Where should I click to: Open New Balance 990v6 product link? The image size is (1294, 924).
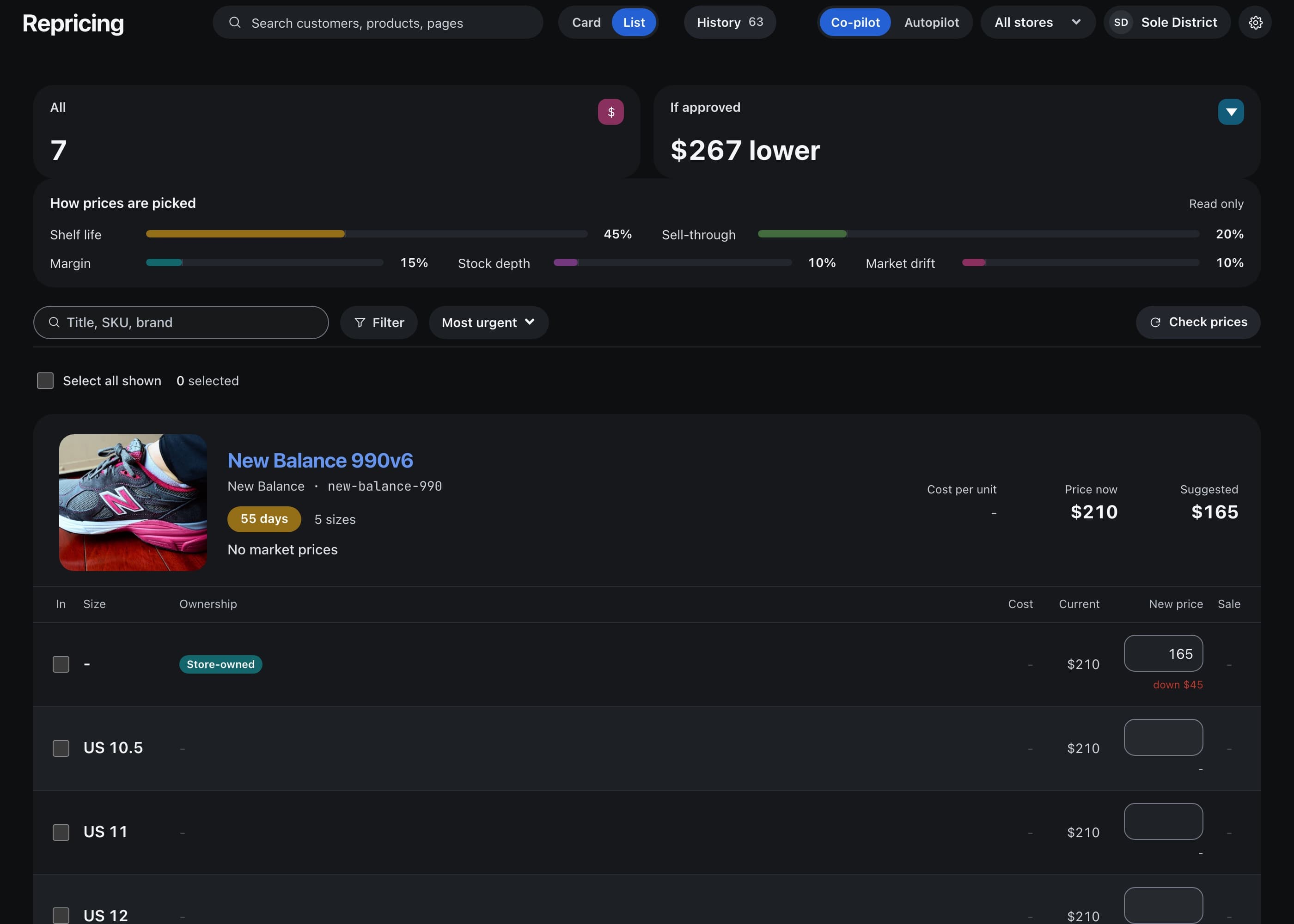coord(320,460)
